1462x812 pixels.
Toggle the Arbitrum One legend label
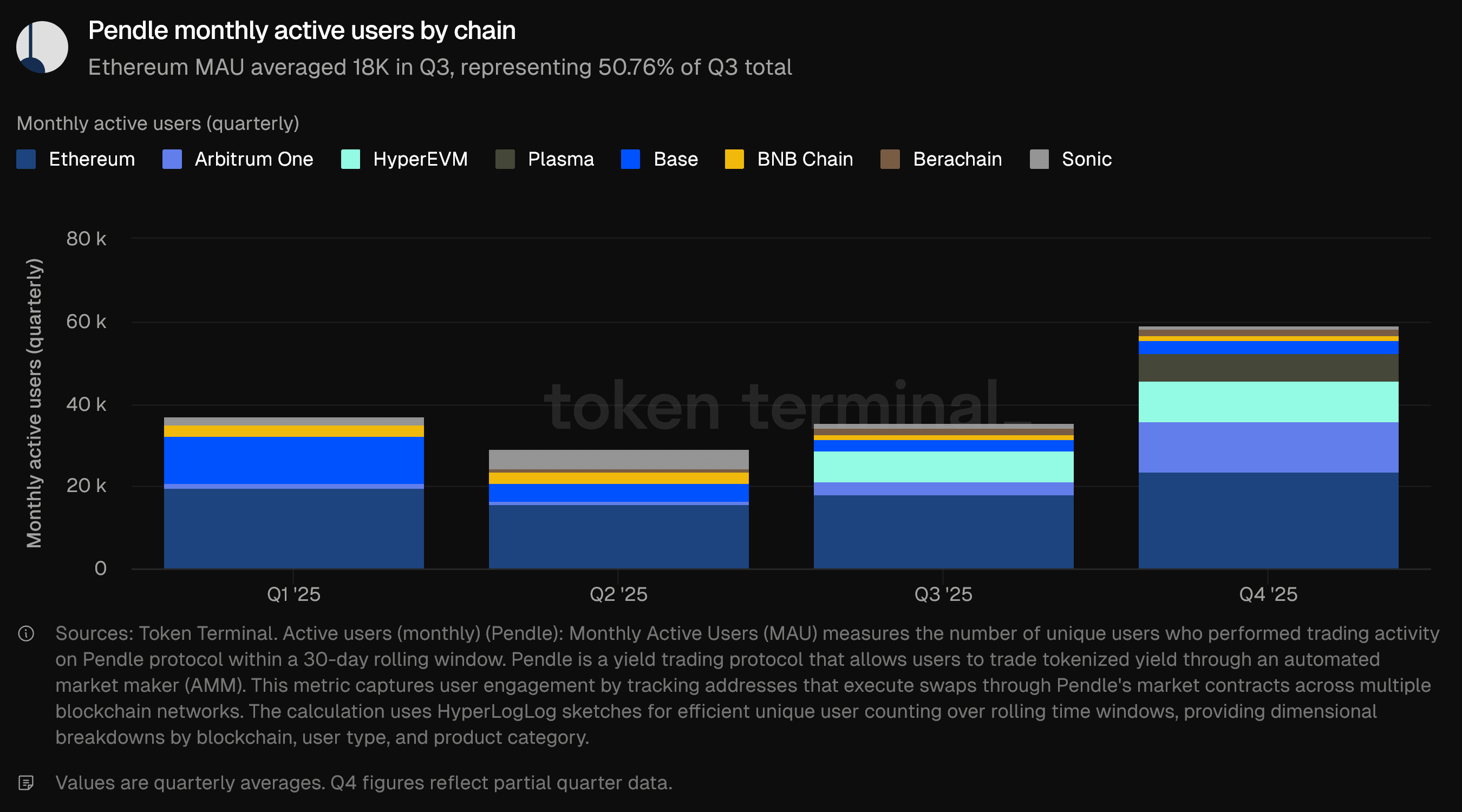click(x=254, y=160)
